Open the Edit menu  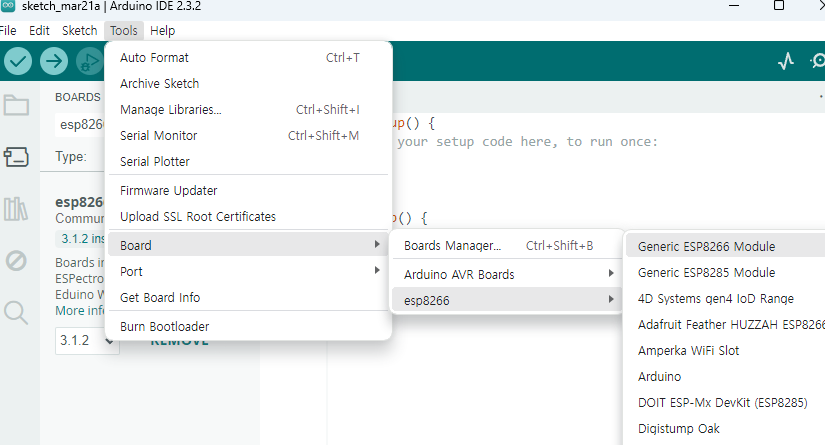pyautogui.click(x=39, y=31)
